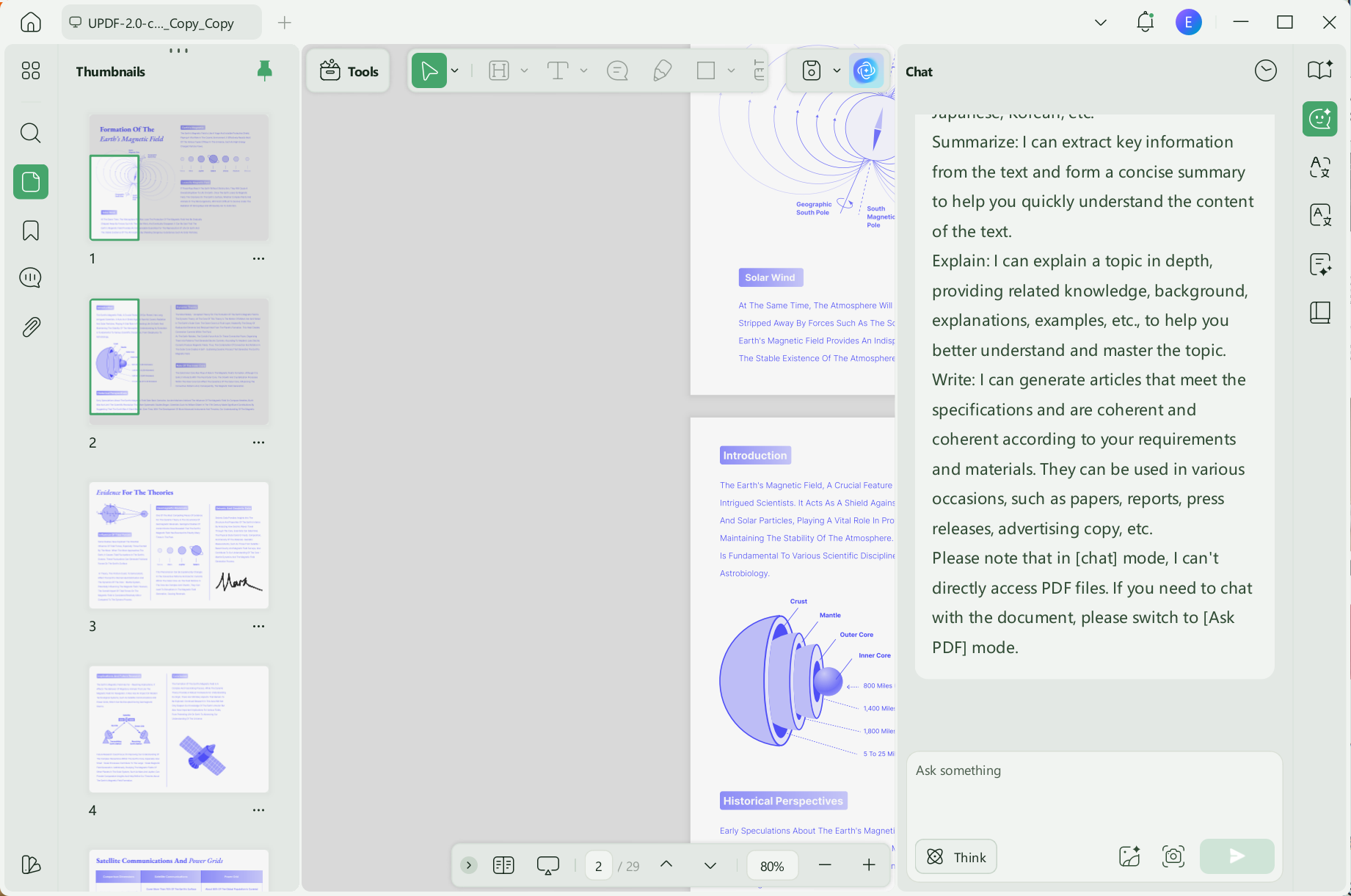Image resolution: width=1351 pixels, height=896 pixels.
Task: Open the notifications bell
Action: 1145,22
